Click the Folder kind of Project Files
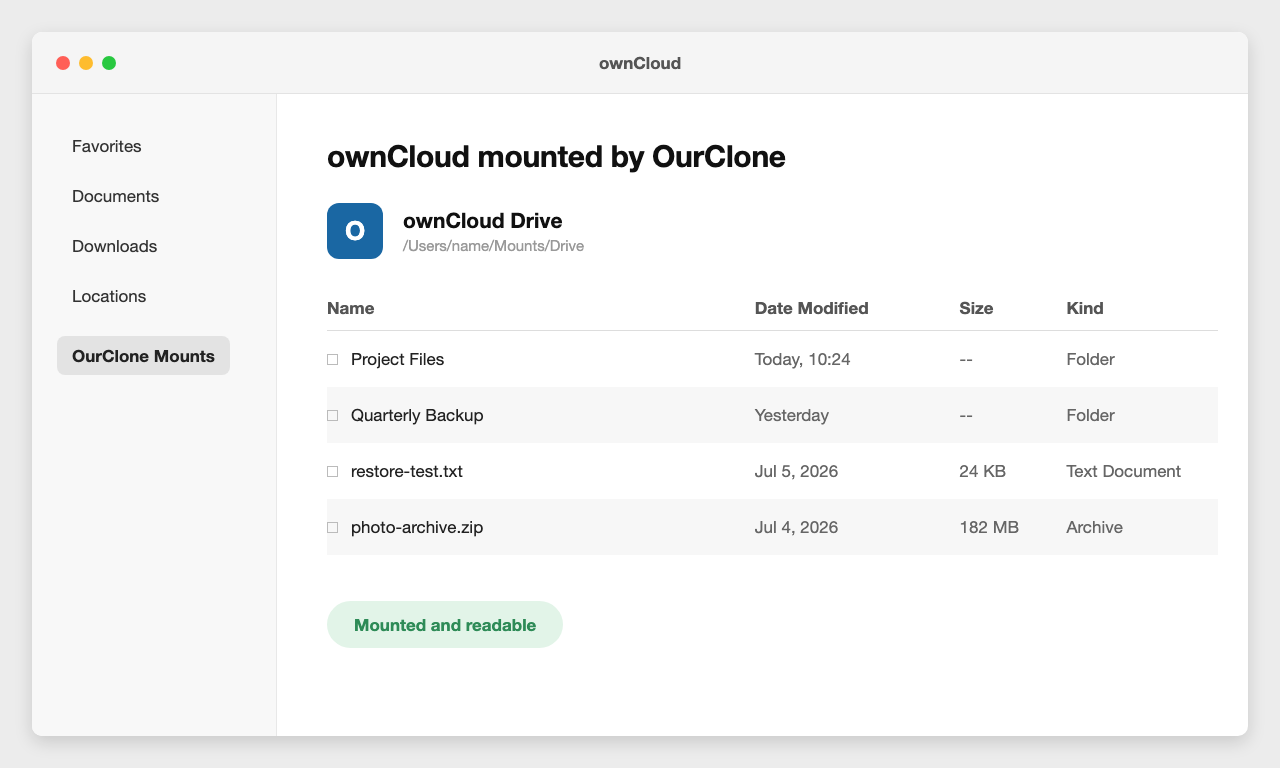 1091,359
